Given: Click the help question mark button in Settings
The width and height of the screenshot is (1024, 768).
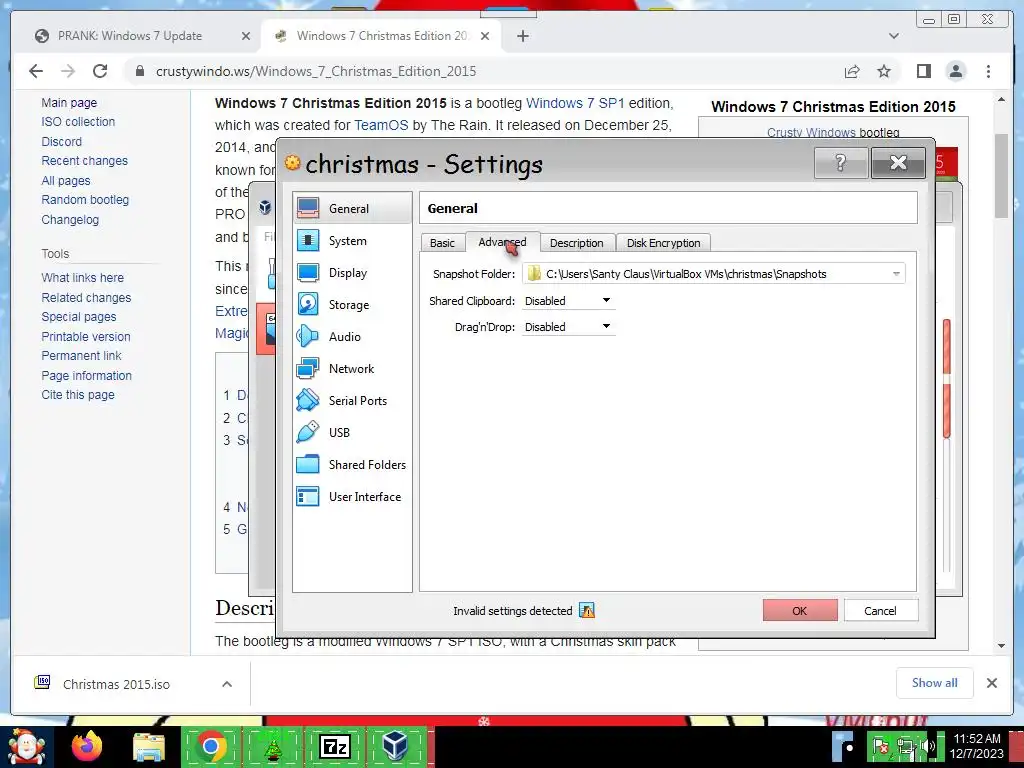Looking at the screenshot, I should tap(840, 163).
